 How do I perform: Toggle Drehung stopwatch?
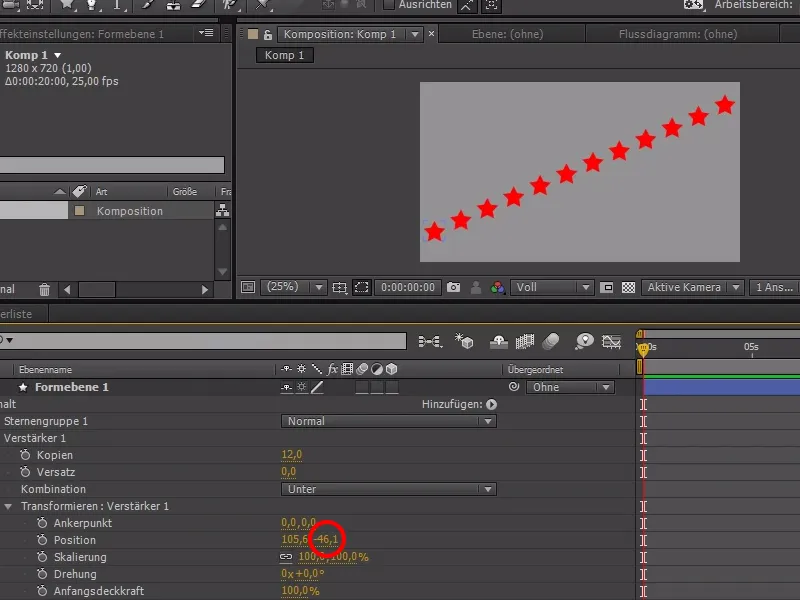42,573
